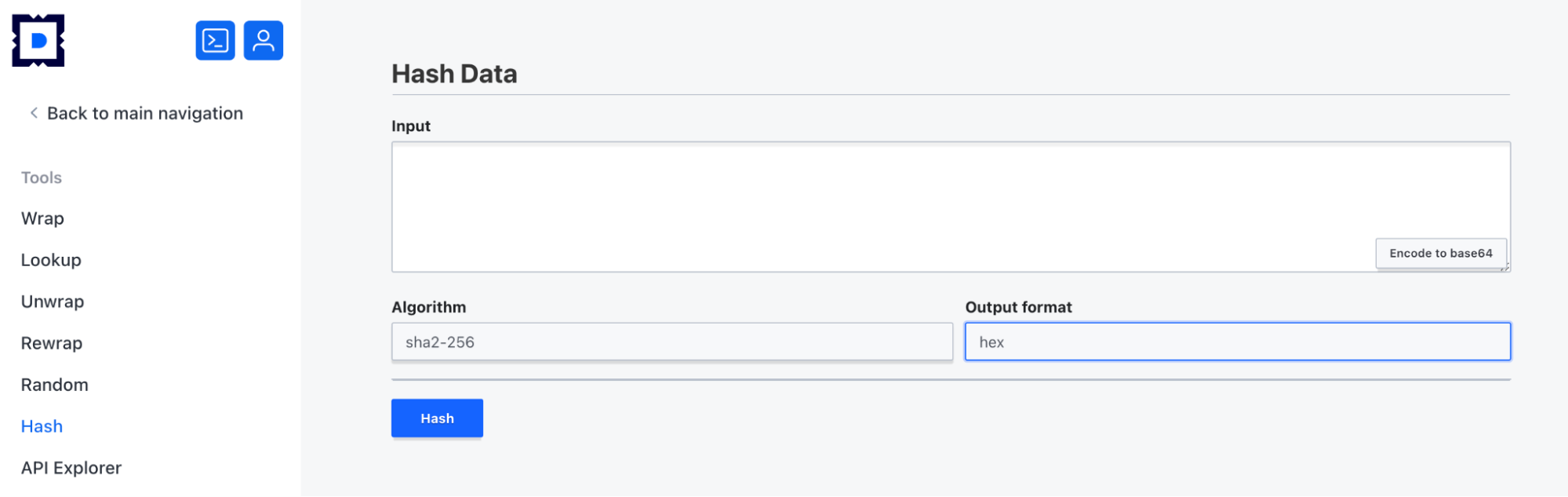Click the back chevron arrow icon
This screenshot has width=1568, height=497.
tap(34, 113)
